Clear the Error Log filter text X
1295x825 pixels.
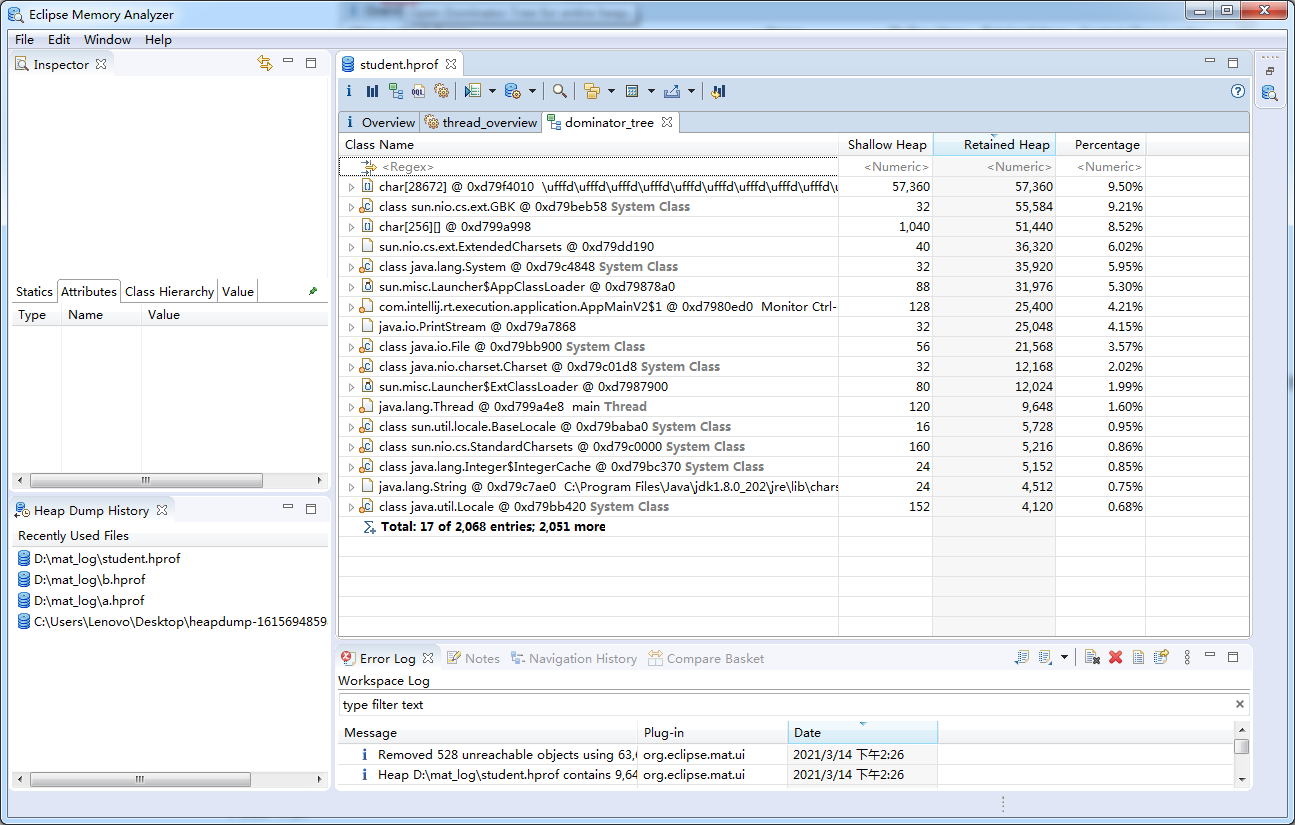[1240, 705]
